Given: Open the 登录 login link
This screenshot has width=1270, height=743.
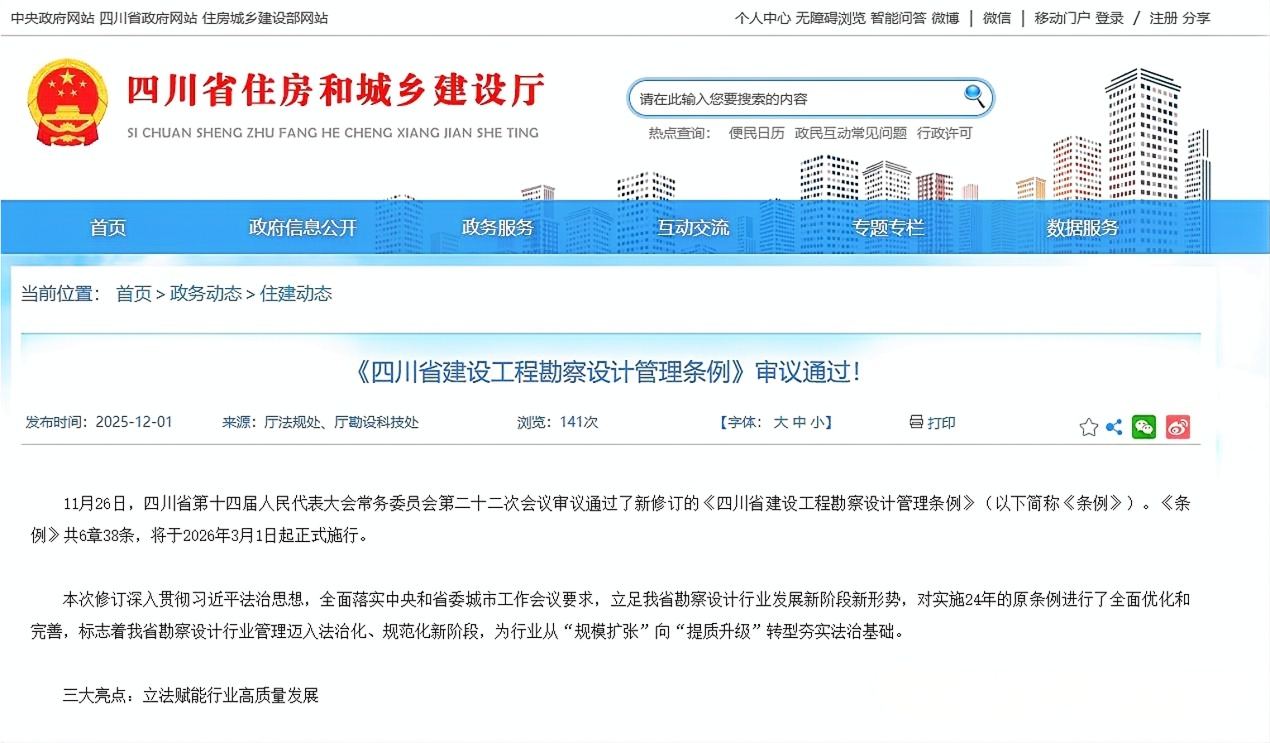Looking at the screenshot, I should tap(1110, 17).
